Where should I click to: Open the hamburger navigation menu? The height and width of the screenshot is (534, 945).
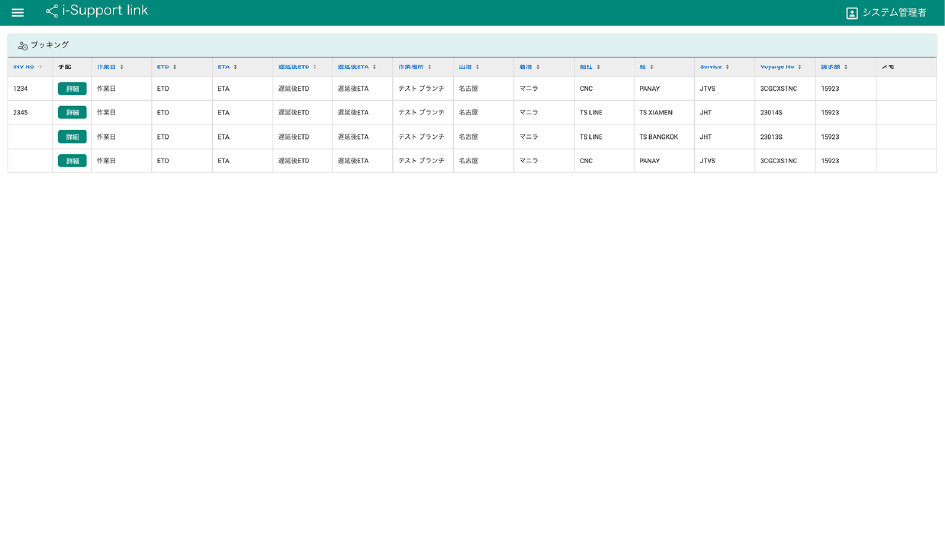pos(17,12)
